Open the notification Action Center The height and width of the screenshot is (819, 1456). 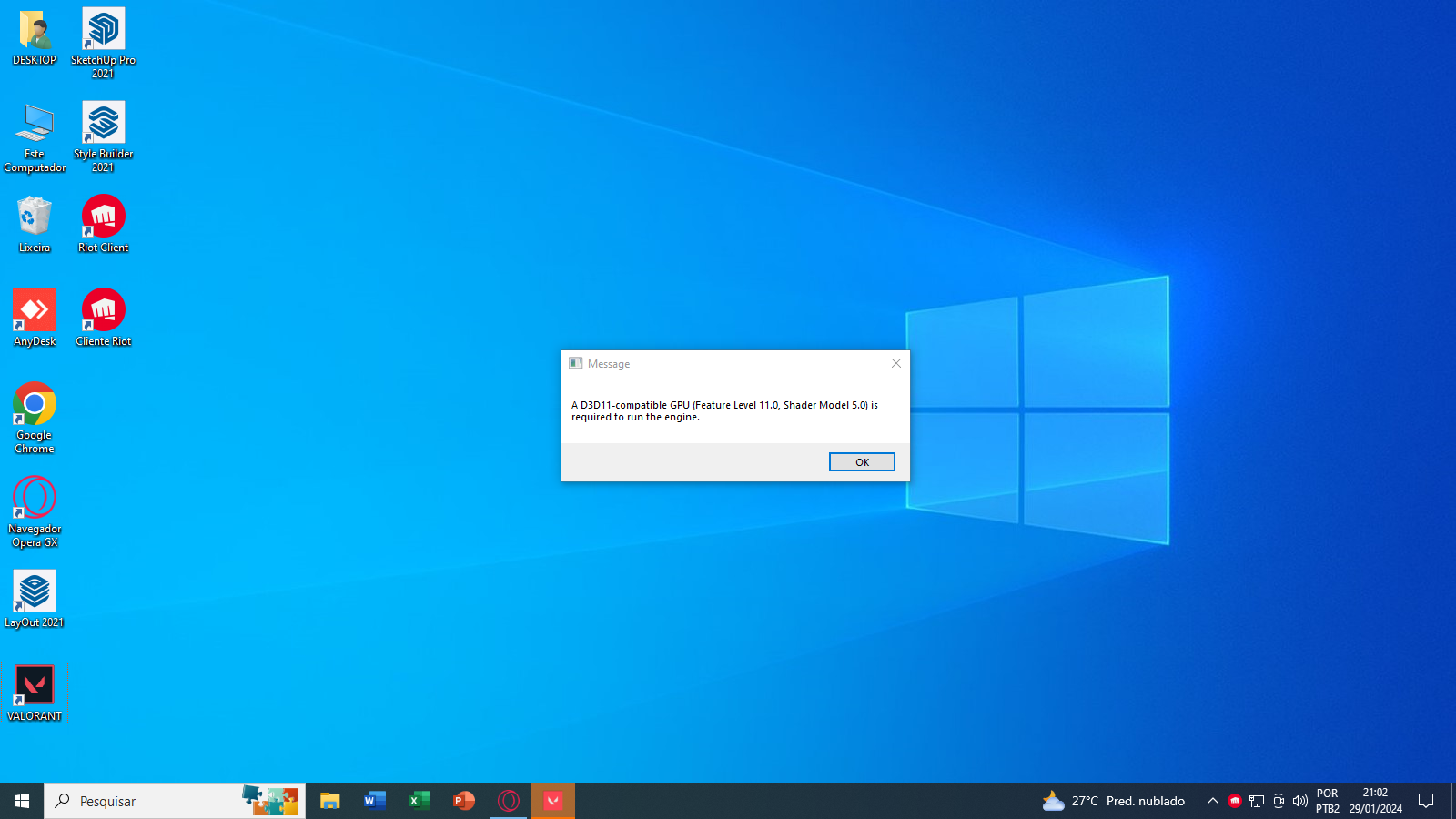point(1426,801)
